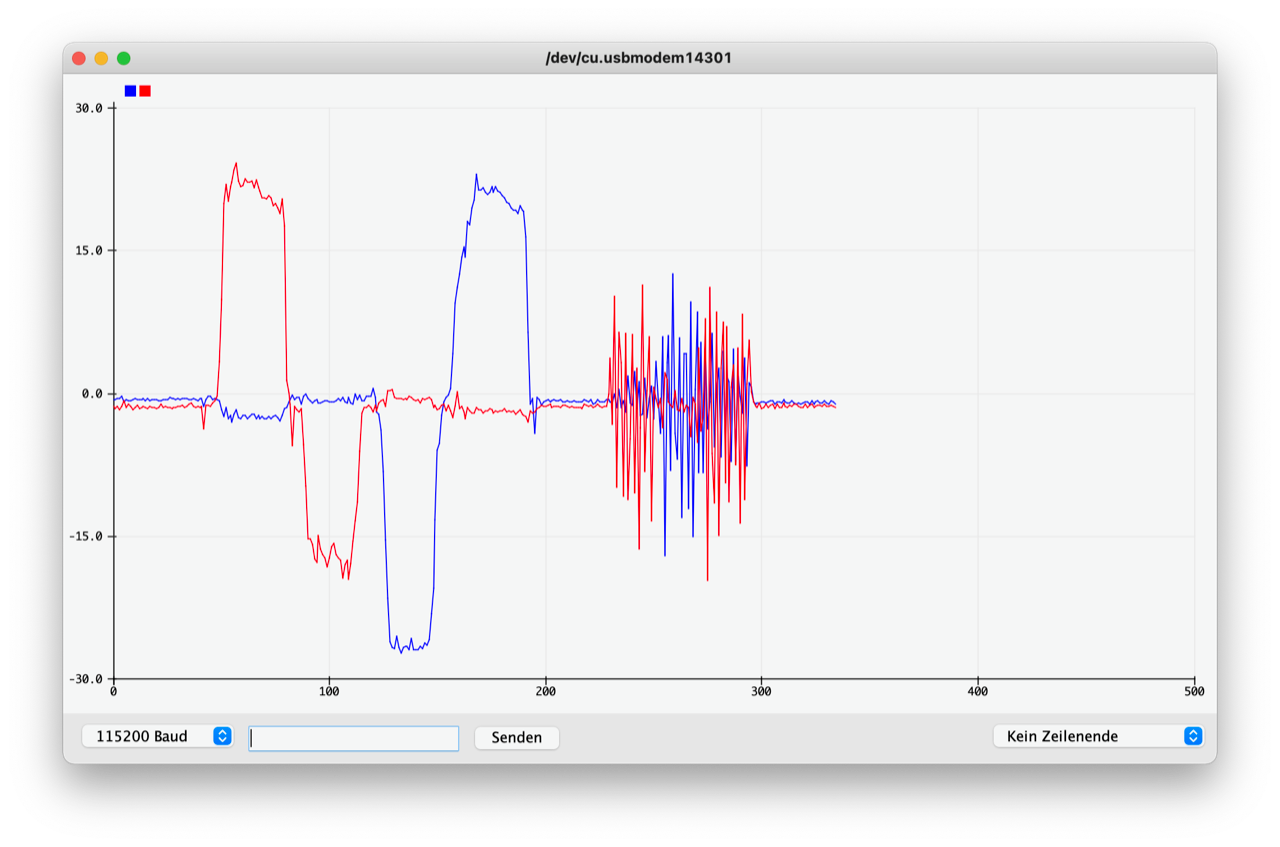Open the 115200 Baud rate dropdown
This screenshot has height=847, width=1280.
pos(158,736)
